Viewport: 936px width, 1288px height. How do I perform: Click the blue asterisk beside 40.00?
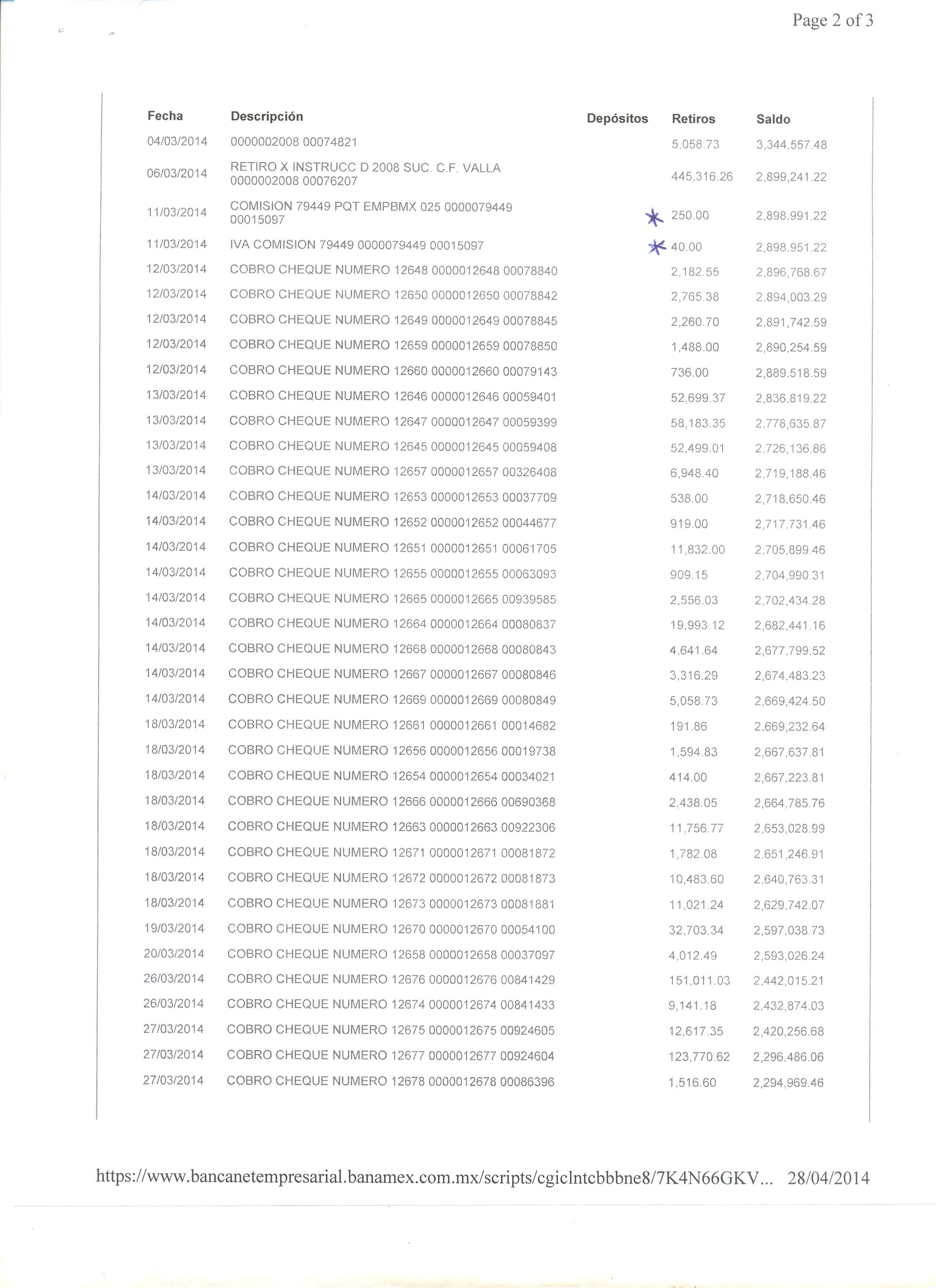[x=657, y=247]
